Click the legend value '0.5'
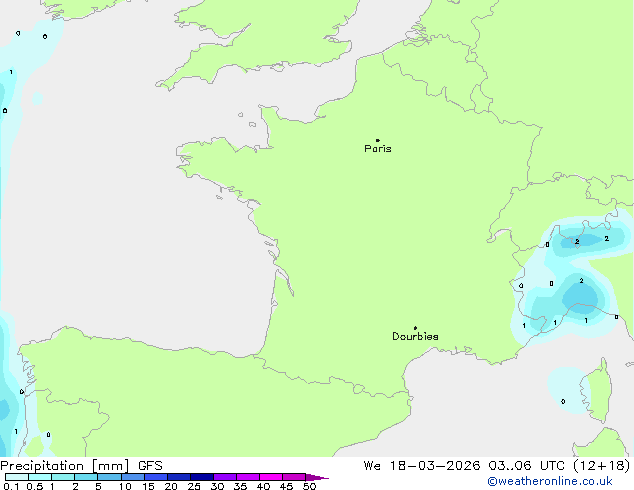Screen dimensions: 634x490 tap(34, 486)
